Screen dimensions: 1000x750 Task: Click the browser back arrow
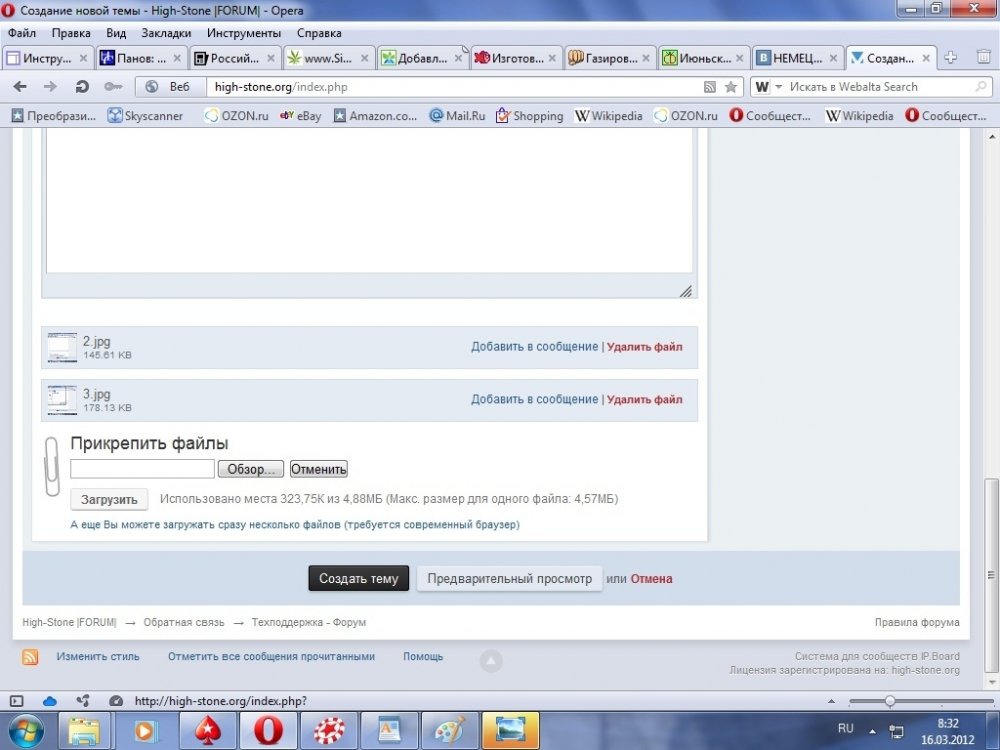click(20, 87)
